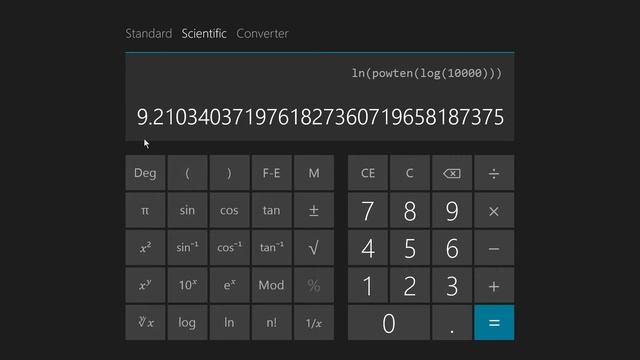Apply the inverse sine function
640x360 pixels.
(187, 248)
